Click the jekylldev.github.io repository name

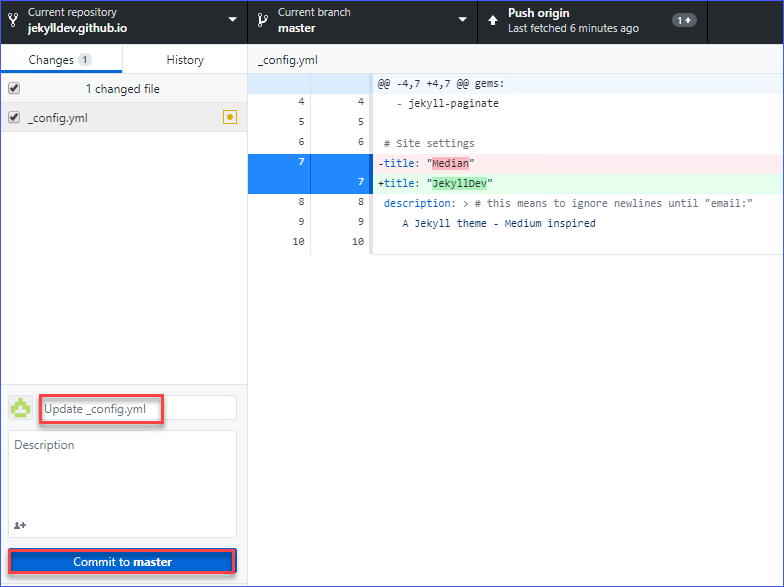point(78,28)
